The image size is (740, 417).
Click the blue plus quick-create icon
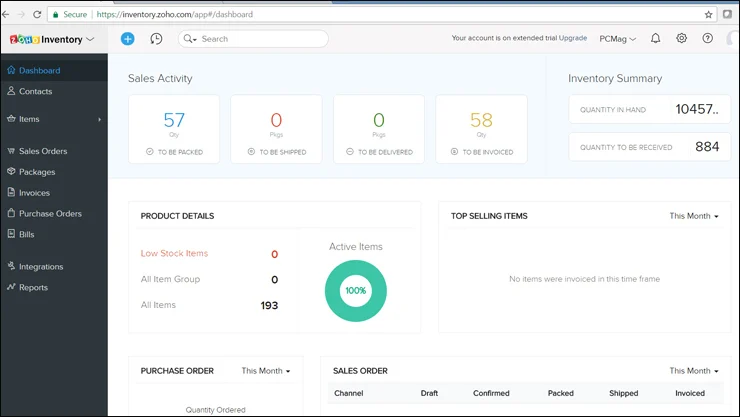127,39
